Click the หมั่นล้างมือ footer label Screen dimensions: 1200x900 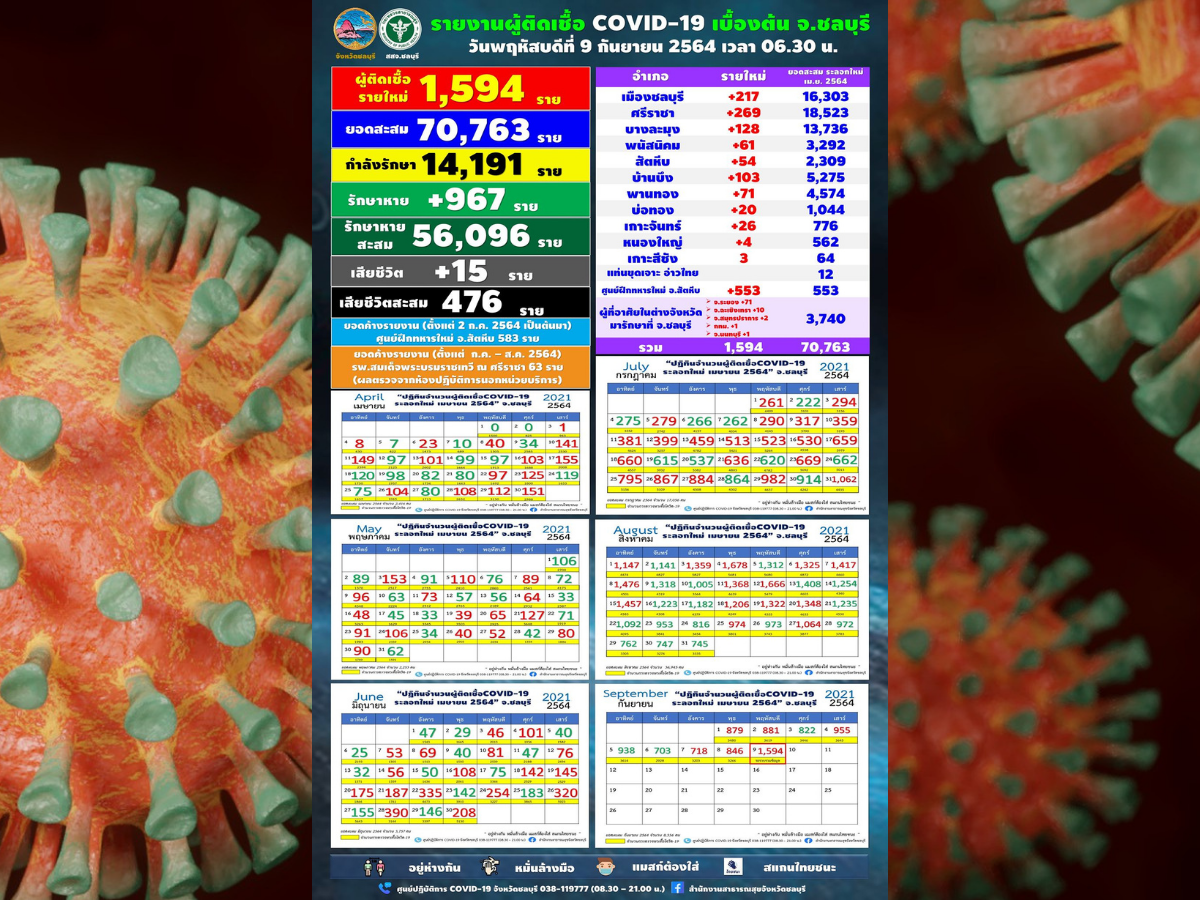546,867
